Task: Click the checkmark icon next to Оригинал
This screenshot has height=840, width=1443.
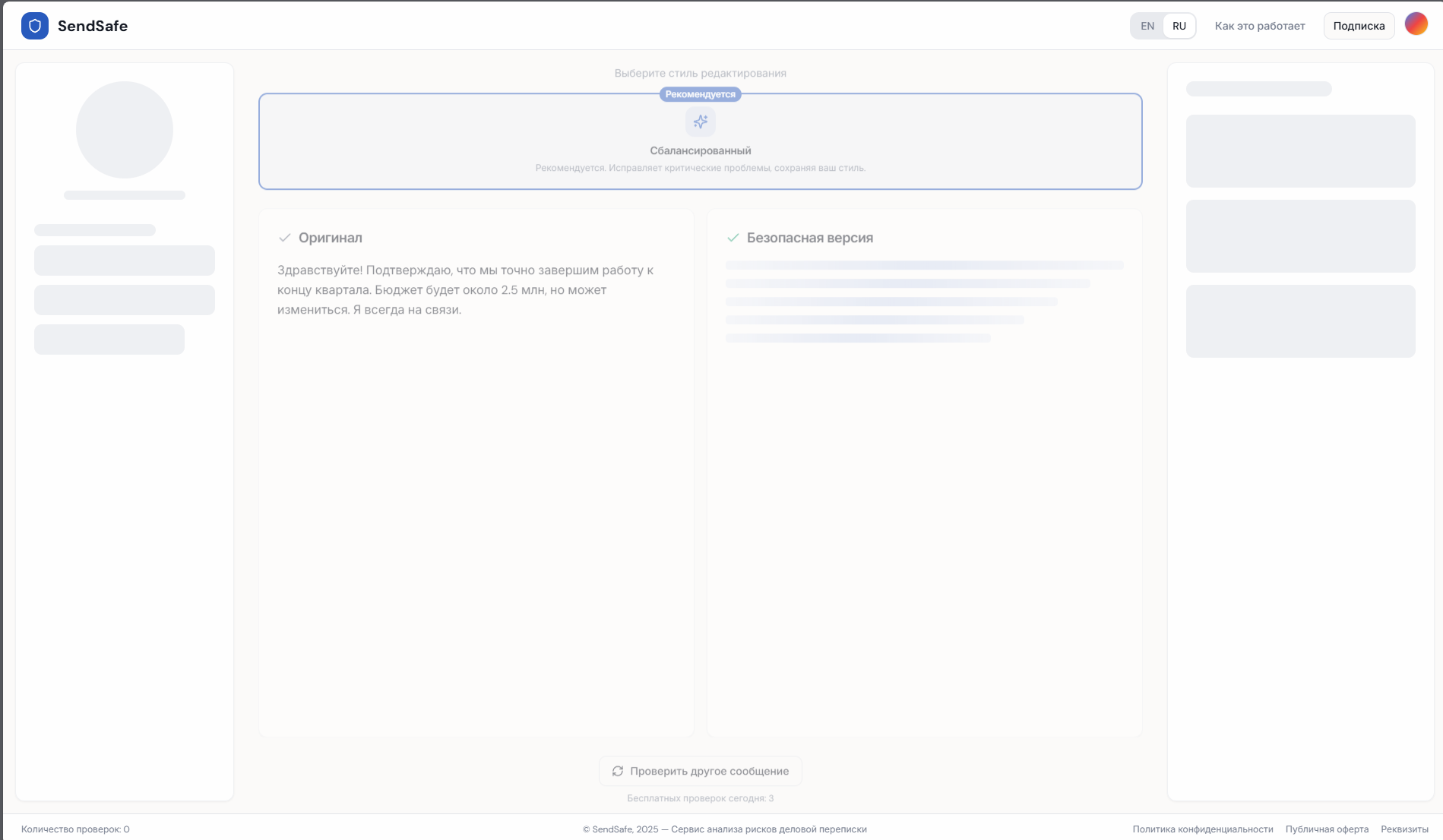Action: click(285, 238)
